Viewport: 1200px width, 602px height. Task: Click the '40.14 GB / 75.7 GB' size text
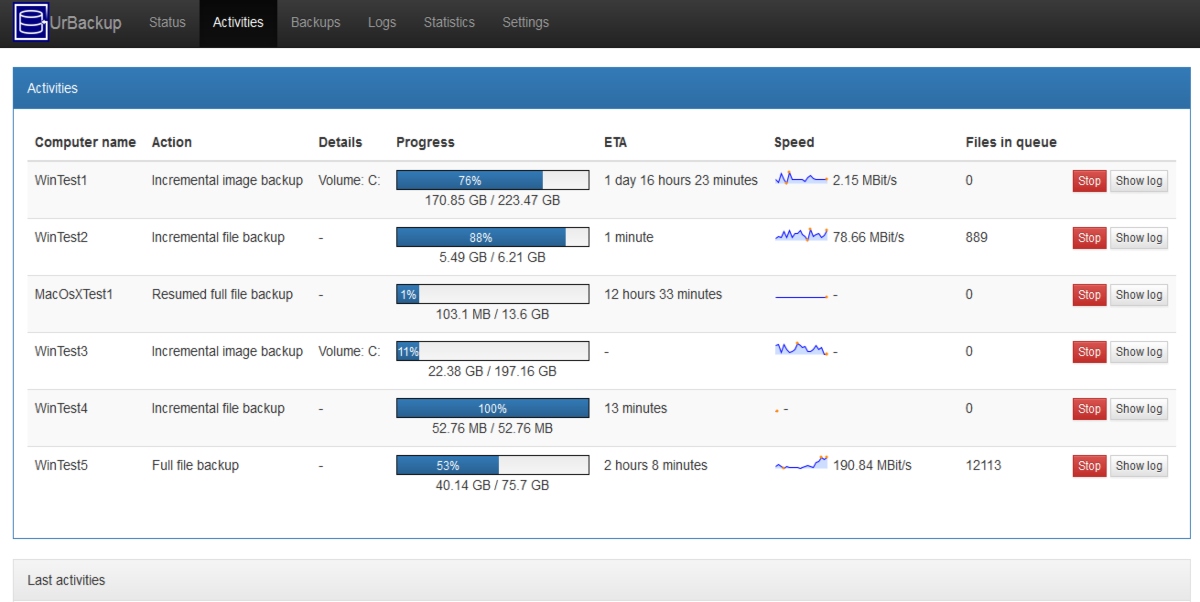point(492,485)
